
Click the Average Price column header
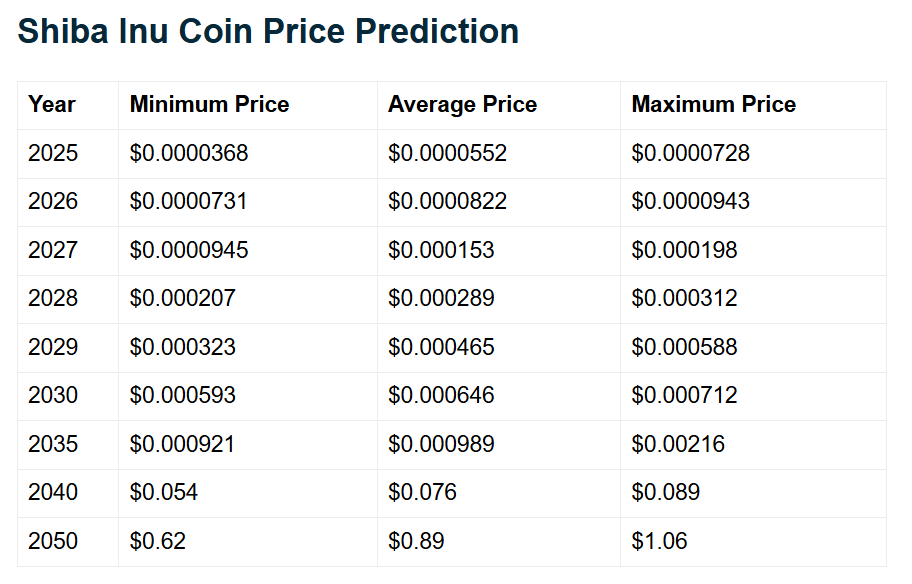(x=462, y=105)
